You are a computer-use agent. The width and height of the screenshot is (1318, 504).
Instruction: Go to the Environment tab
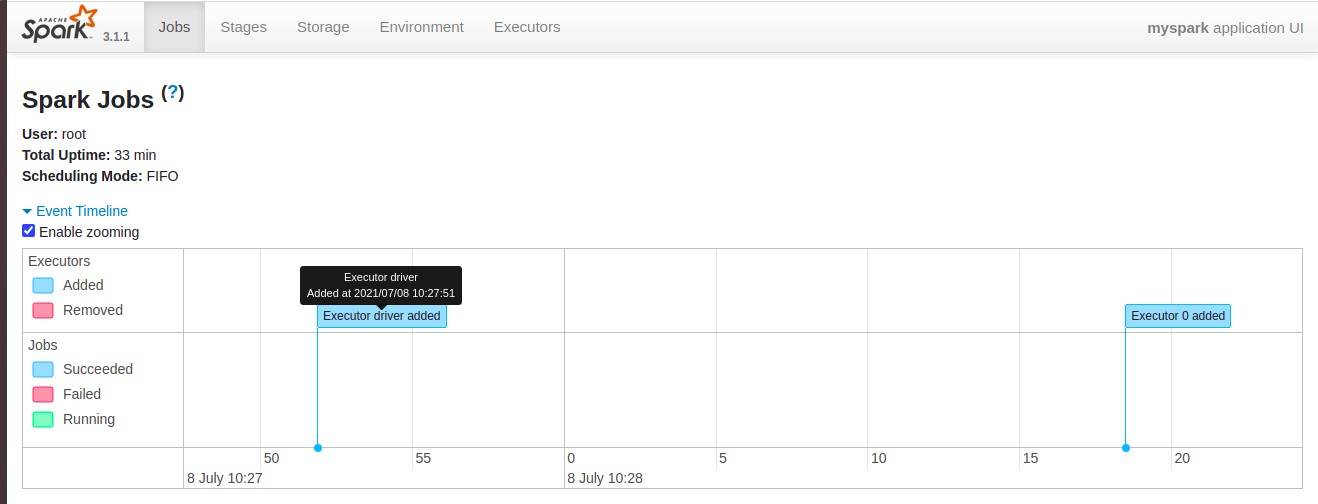point(421,27)
